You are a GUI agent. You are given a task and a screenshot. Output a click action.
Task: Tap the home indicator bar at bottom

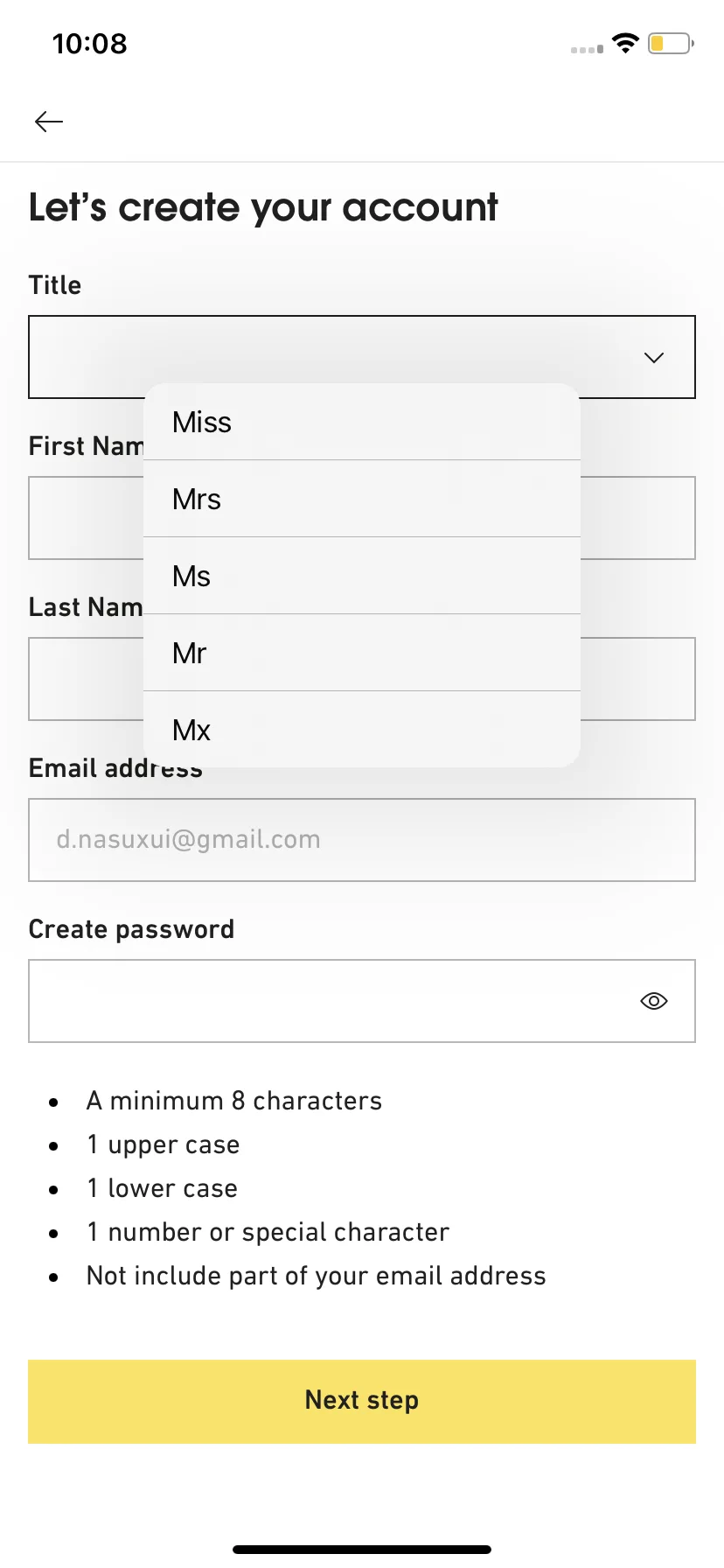pos(362,1550)
